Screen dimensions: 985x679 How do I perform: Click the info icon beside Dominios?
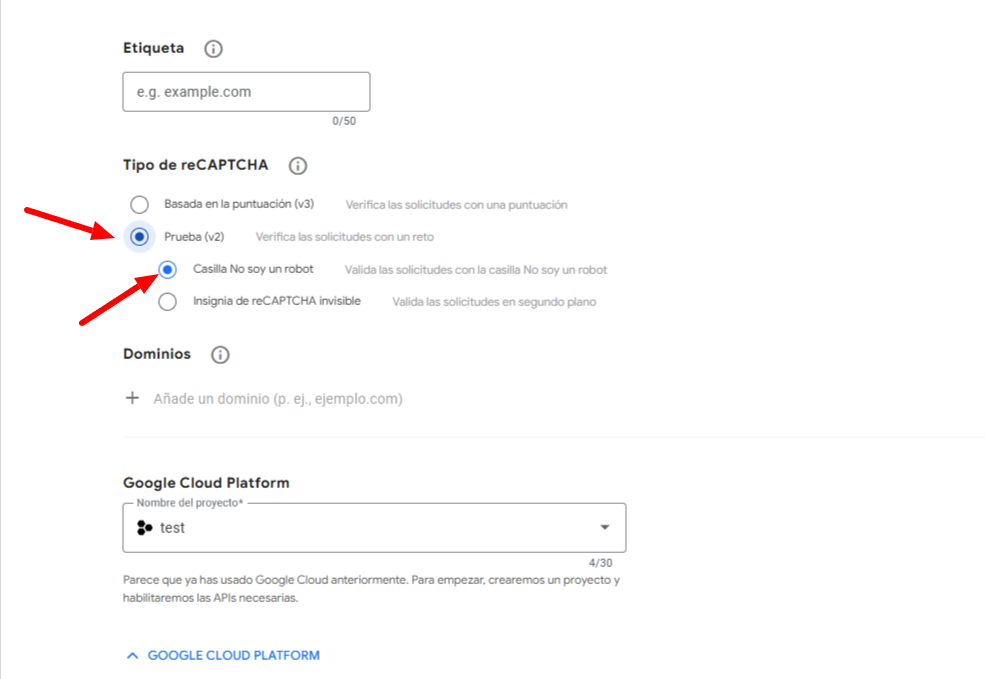(x=220, y=355)
